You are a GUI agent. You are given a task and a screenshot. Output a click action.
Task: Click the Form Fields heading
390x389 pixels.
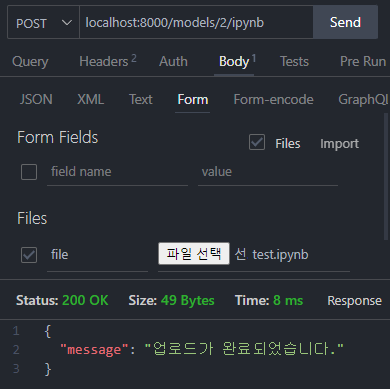tap(58, 137)
